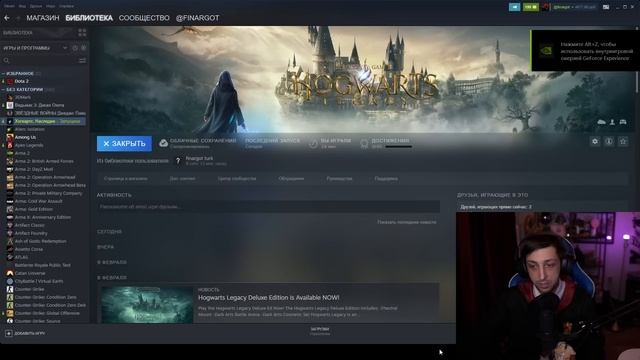Image resolution: width=640 pixels, height=360 pixels.
Task: Open the discussions link
Action: click(291, 179)
